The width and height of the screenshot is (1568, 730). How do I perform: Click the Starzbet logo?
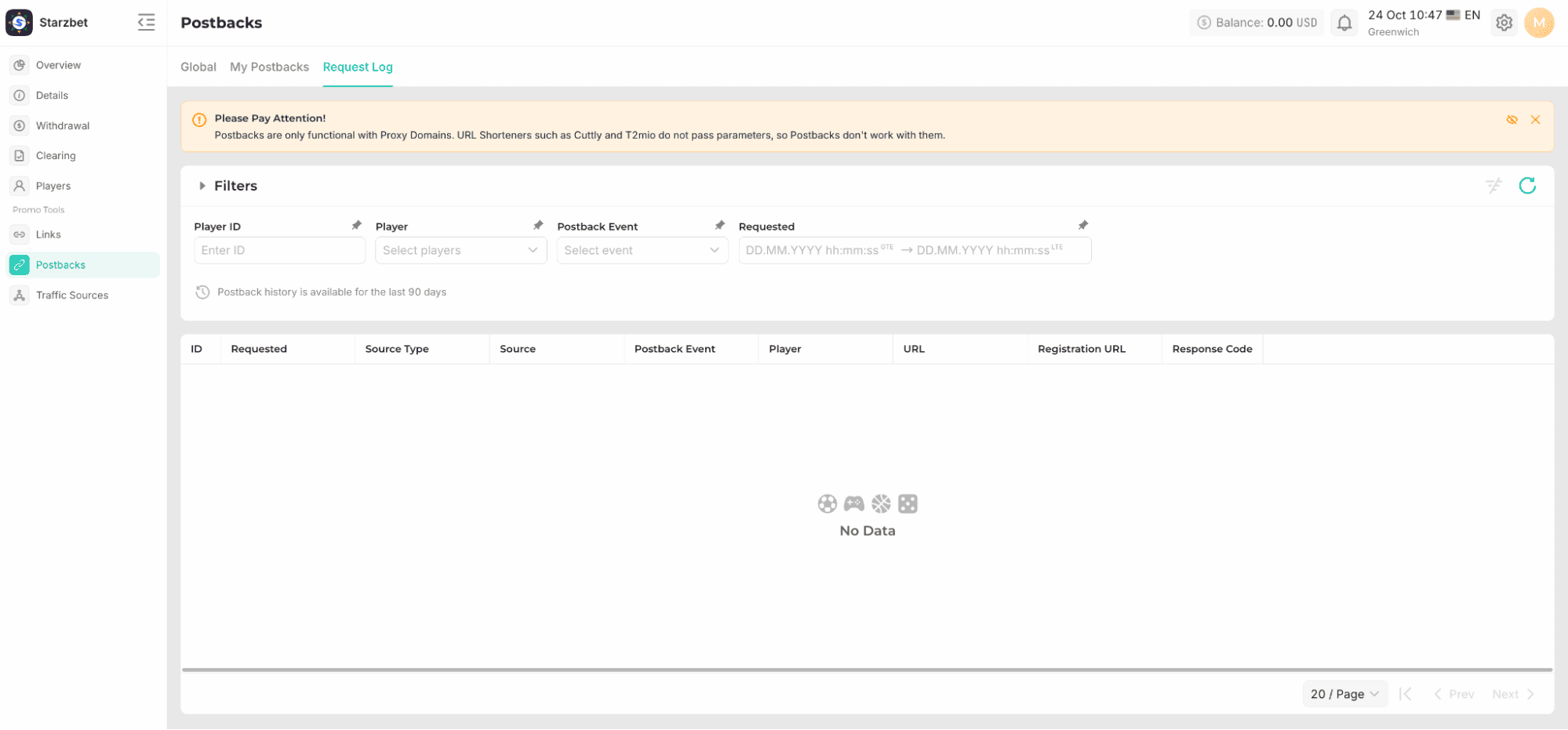click(x=19, y=22)
